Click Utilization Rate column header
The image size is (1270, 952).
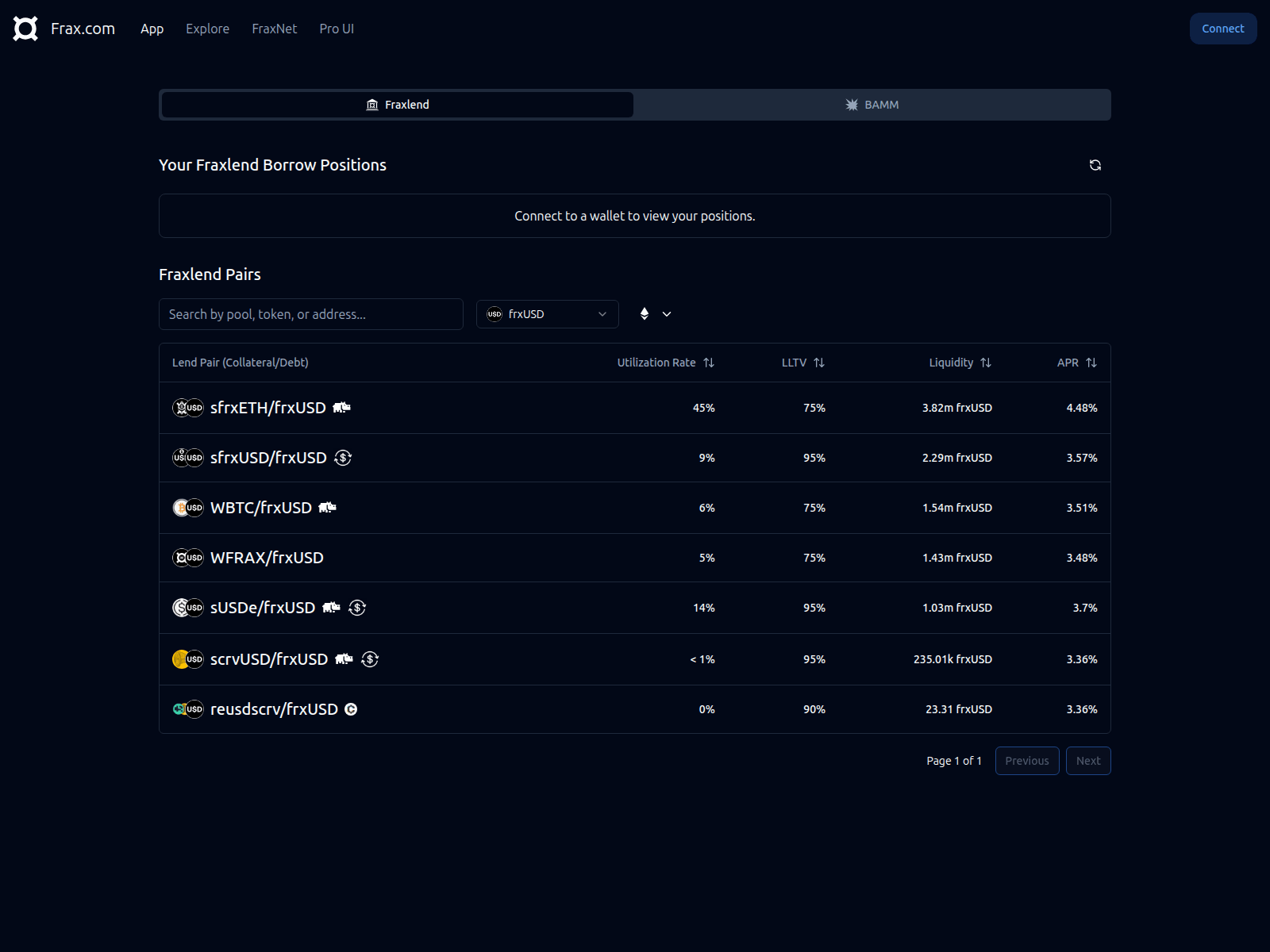656,363
